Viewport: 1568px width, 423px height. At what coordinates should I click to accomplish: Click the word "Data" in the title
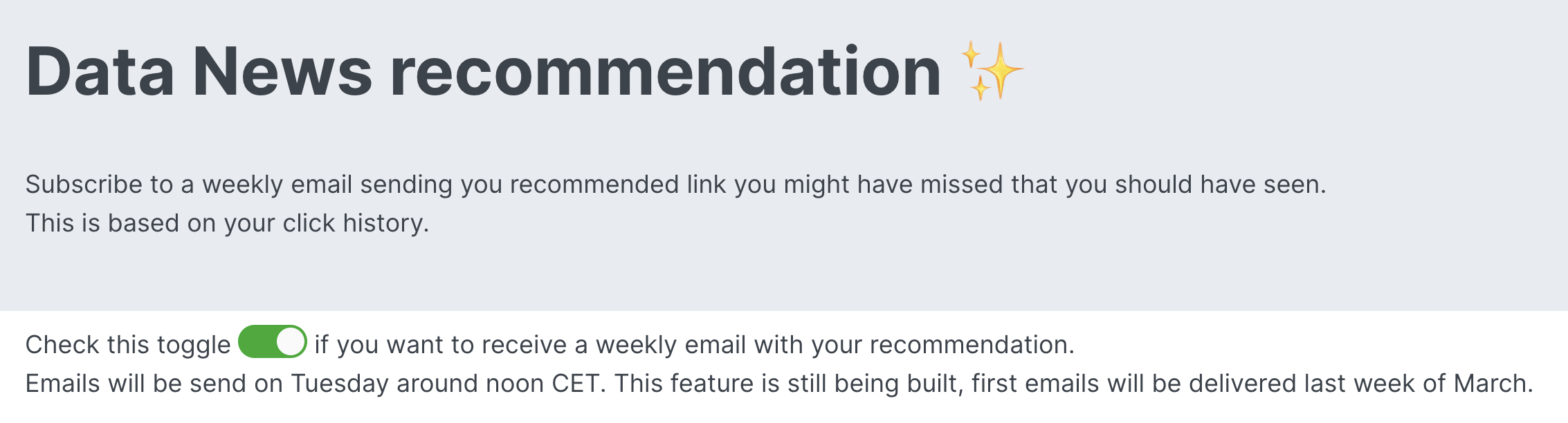(x=100, y=71)
